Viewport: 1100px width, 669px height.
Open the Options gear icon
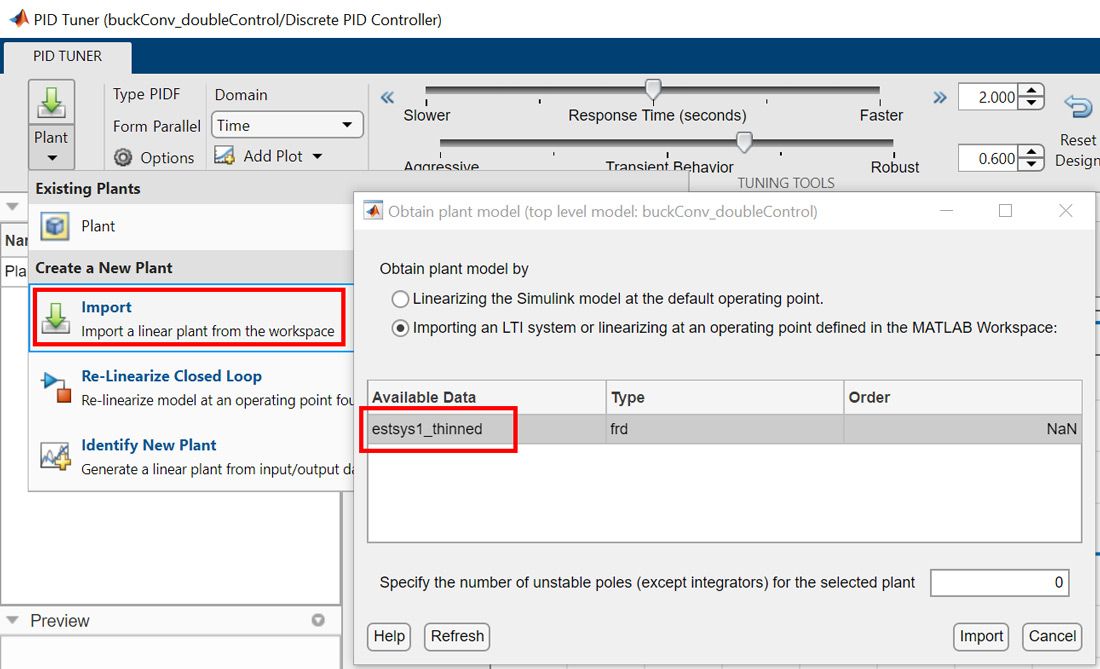tap(124, 158)
